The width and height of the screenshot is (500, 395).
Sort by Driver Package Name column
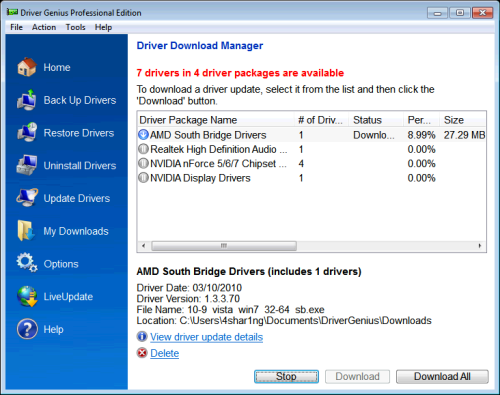(216, 120)
